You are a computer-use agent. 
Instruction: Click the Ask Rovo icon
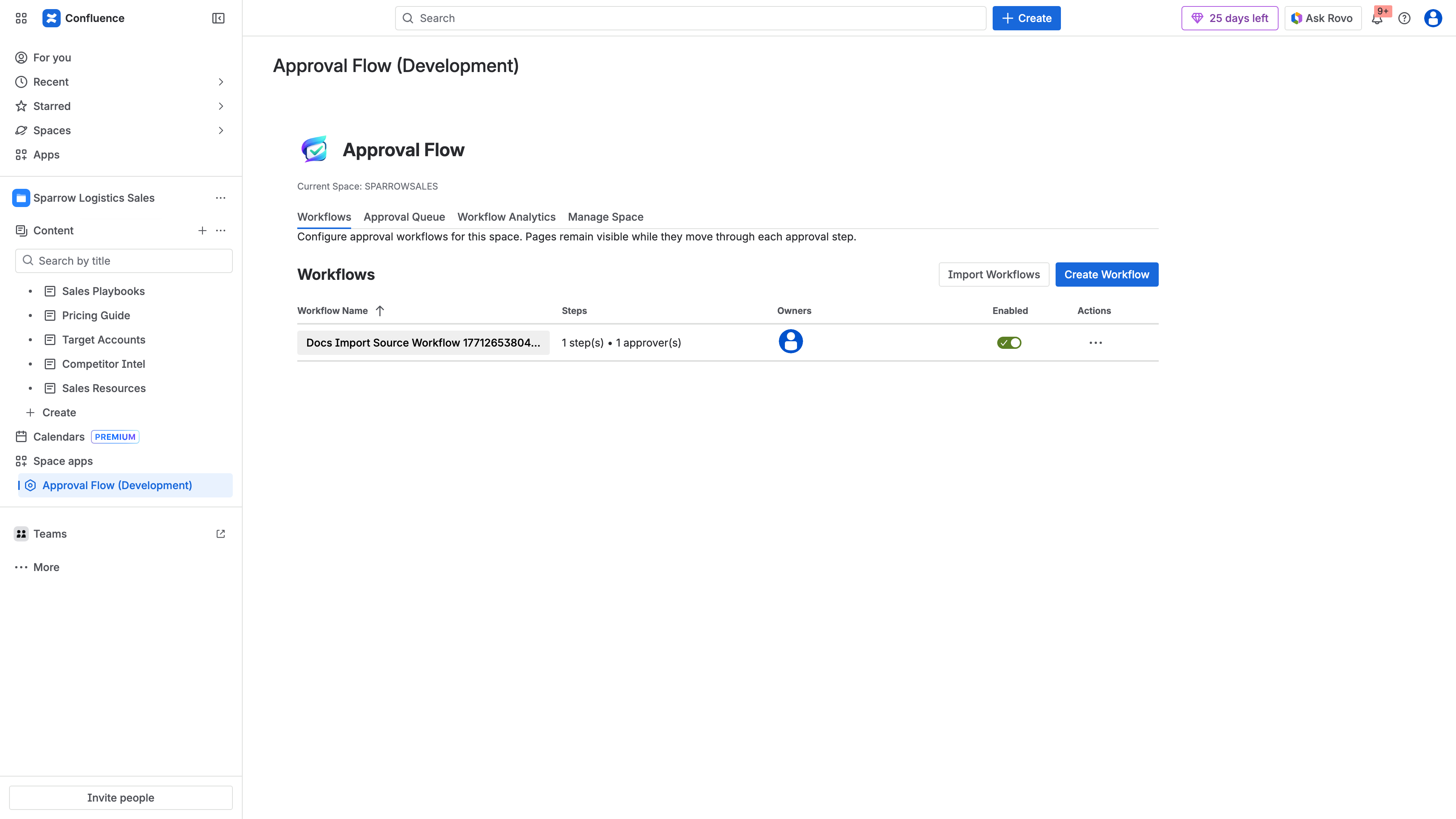[x=1297, y=18]
